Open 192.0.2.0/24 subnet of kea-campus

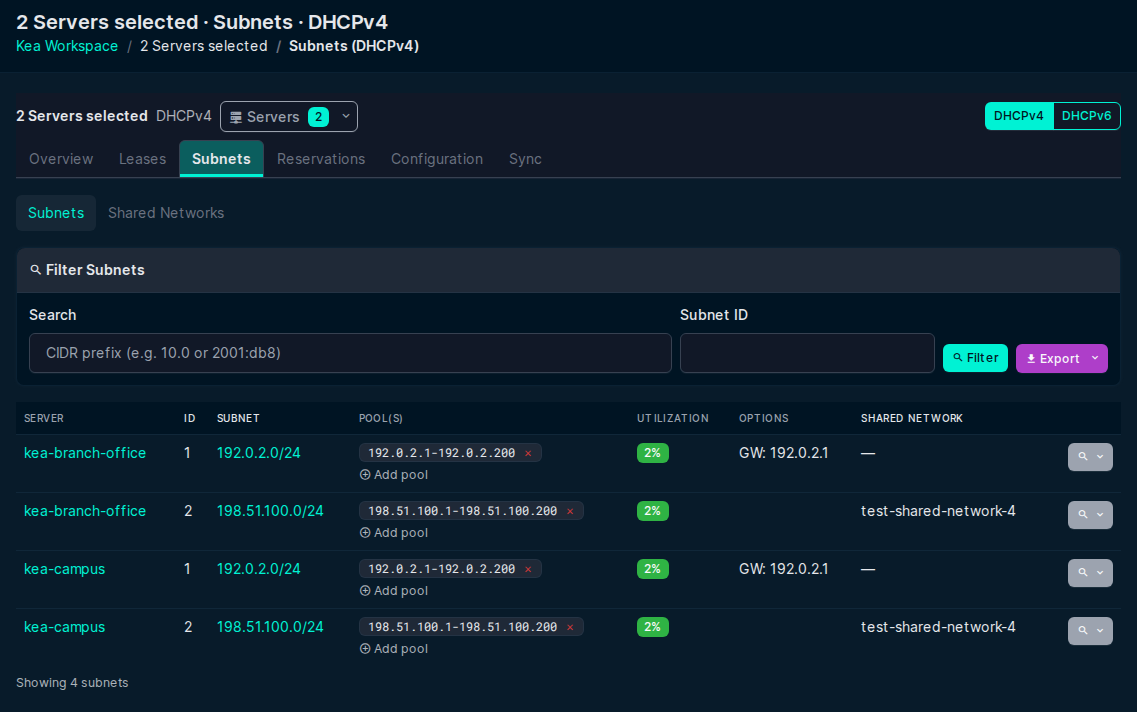pos(258,569)
